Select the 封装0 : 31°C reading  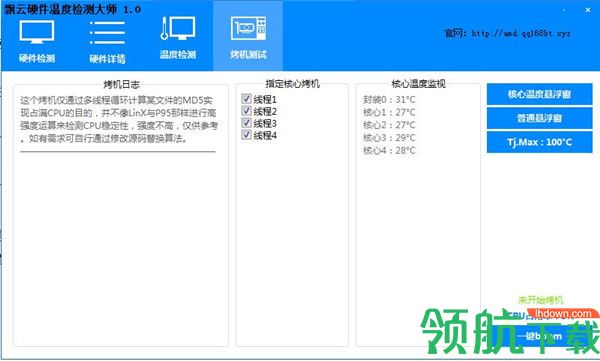[389, 100]
